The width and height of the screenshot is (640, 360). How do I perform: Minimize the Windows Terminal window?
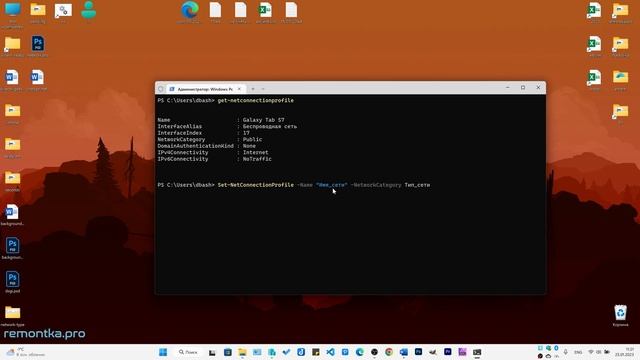[507, 87]
